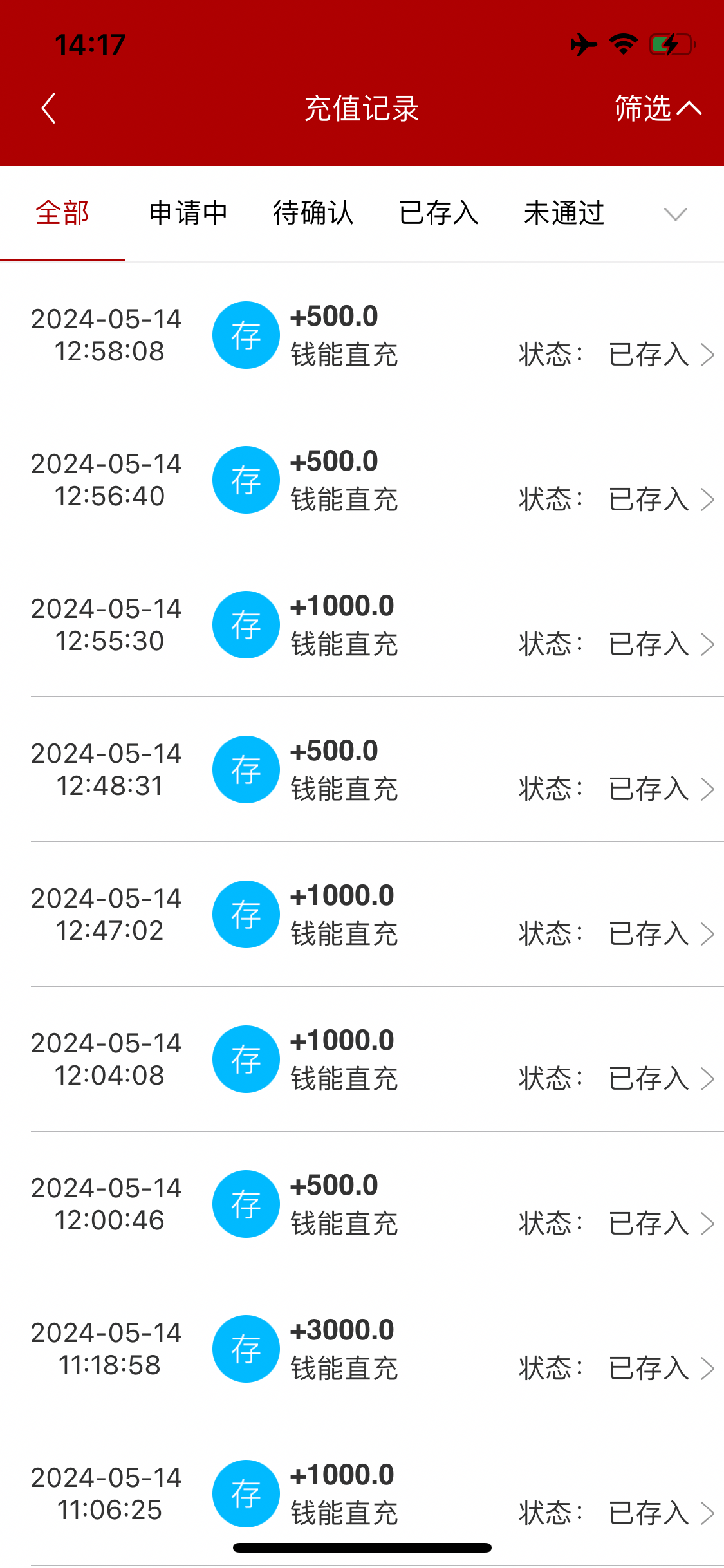
Task: Tap deposit icon for 12:55:30 record
Action: pyautogui.click(x=246, y=625)
